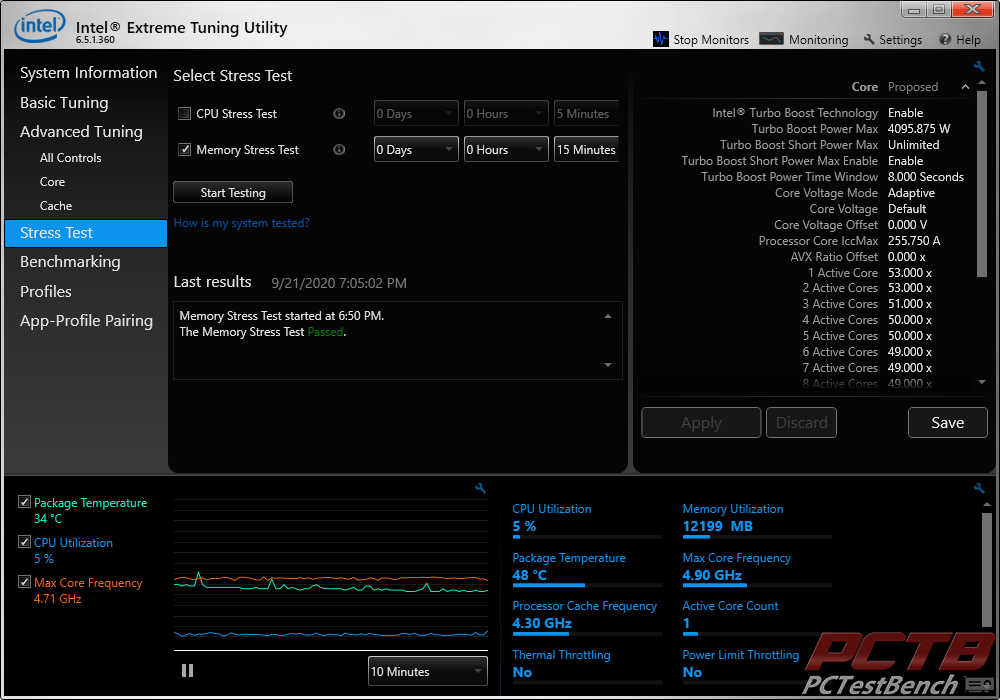The width and height of the screenshot is (1000, 700).
Task: Open the 10 Minutes graph timespan dropdown
Action: click(427, 671)
